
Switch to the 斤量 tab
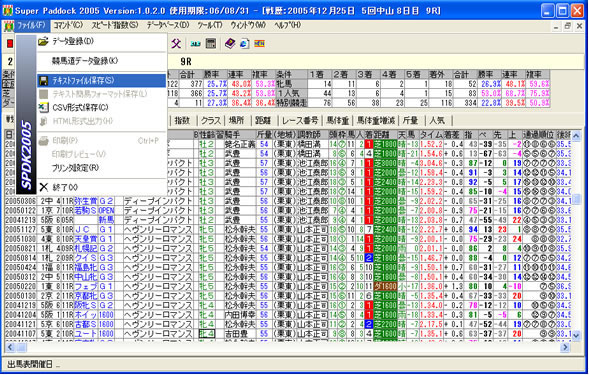[x=411, y=120]
